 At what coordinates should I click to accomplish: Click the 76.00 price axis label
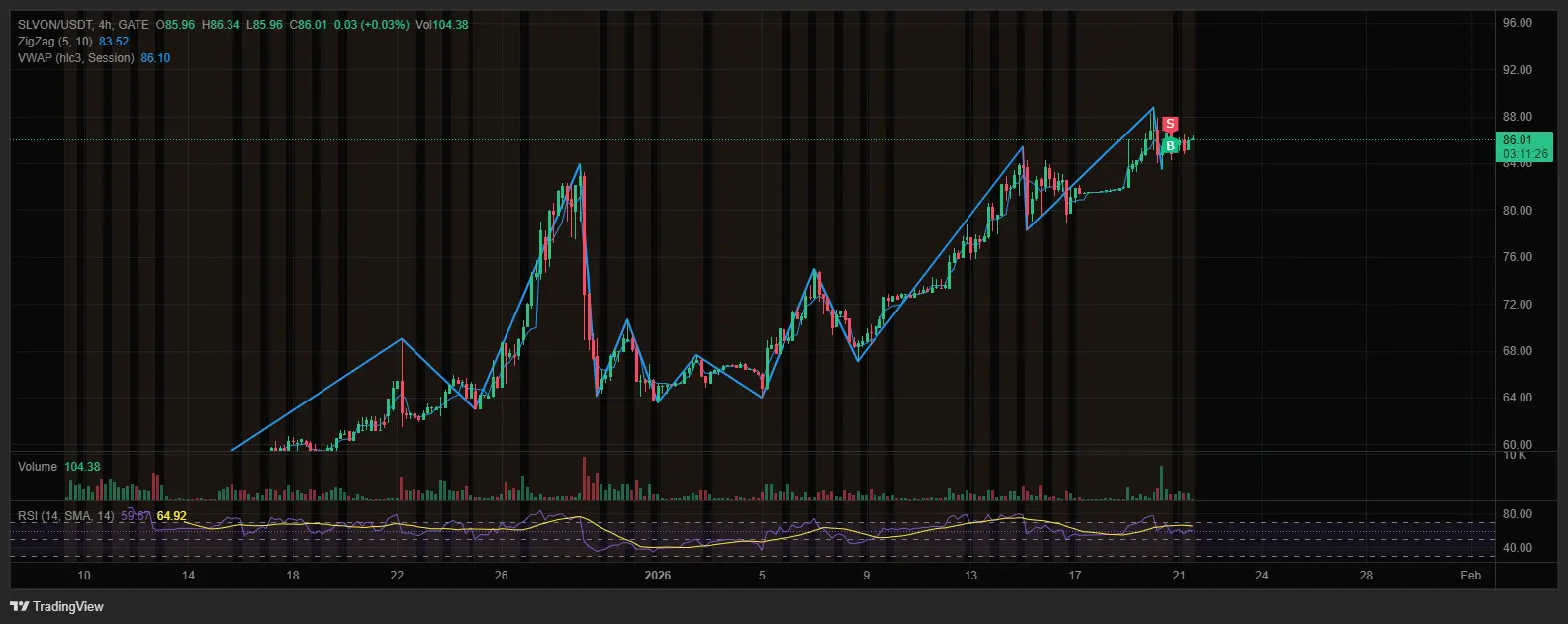click(1518, 257)
